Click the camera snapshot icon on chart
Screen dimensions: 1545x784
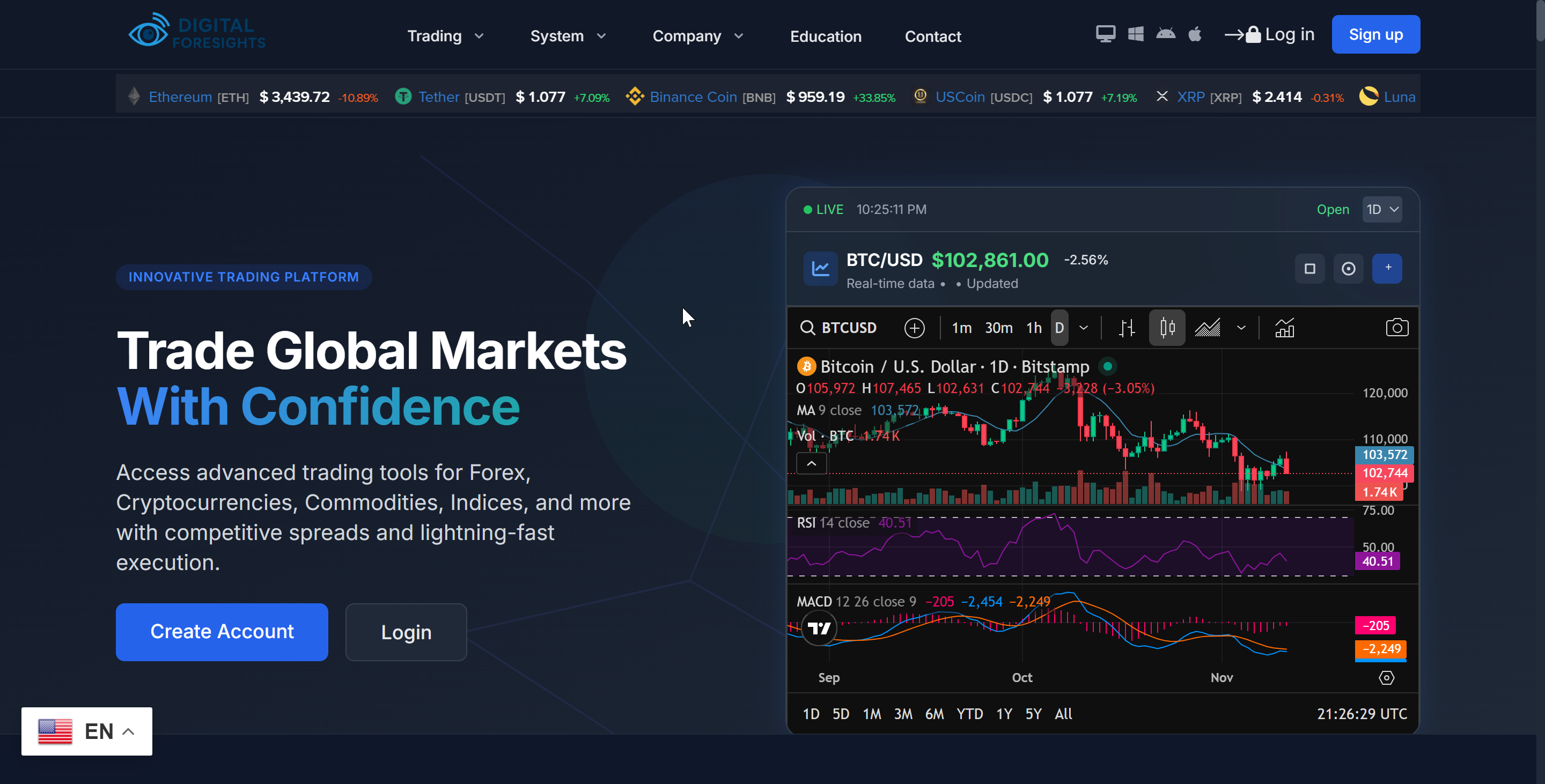[x=1396, y=328]
